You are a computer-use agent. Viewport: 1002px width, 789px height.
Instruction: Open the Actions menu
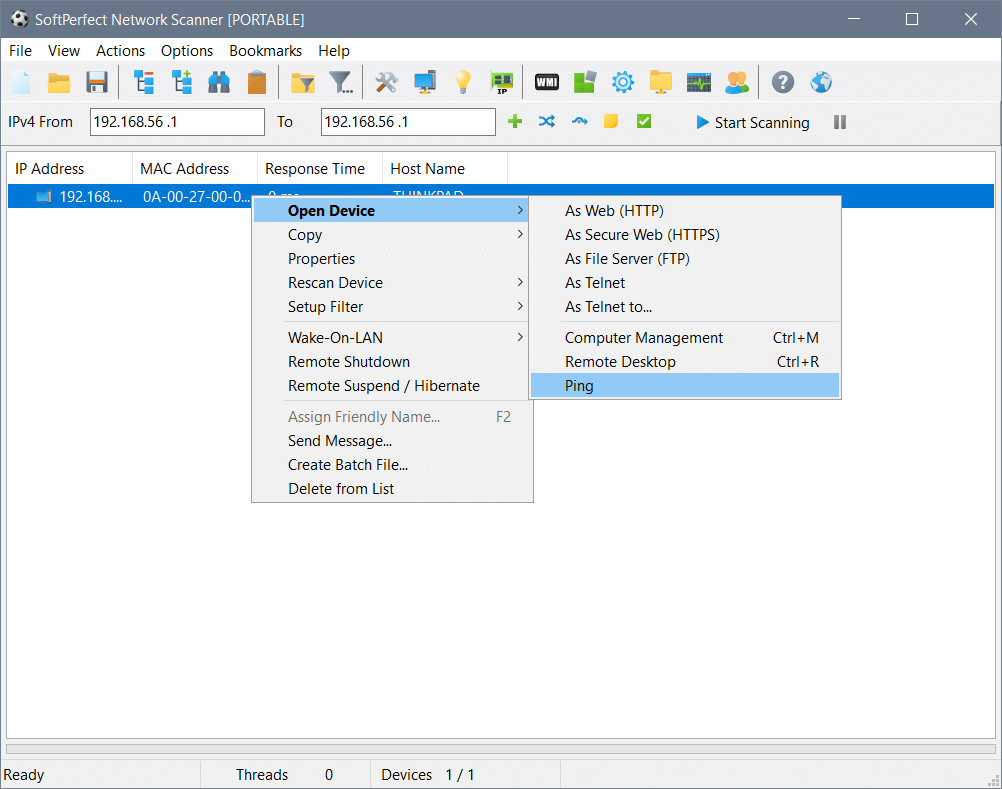click(120, 50)
